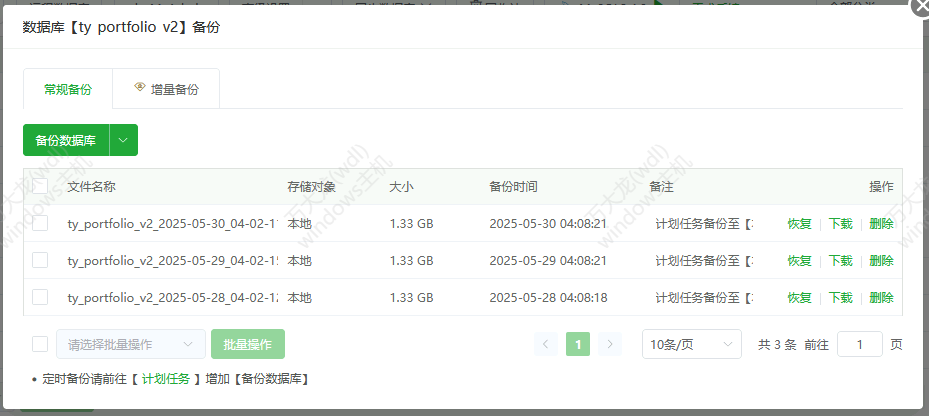Select the 2025-05-29 backup row checkbox

click(x=40, y=260)
